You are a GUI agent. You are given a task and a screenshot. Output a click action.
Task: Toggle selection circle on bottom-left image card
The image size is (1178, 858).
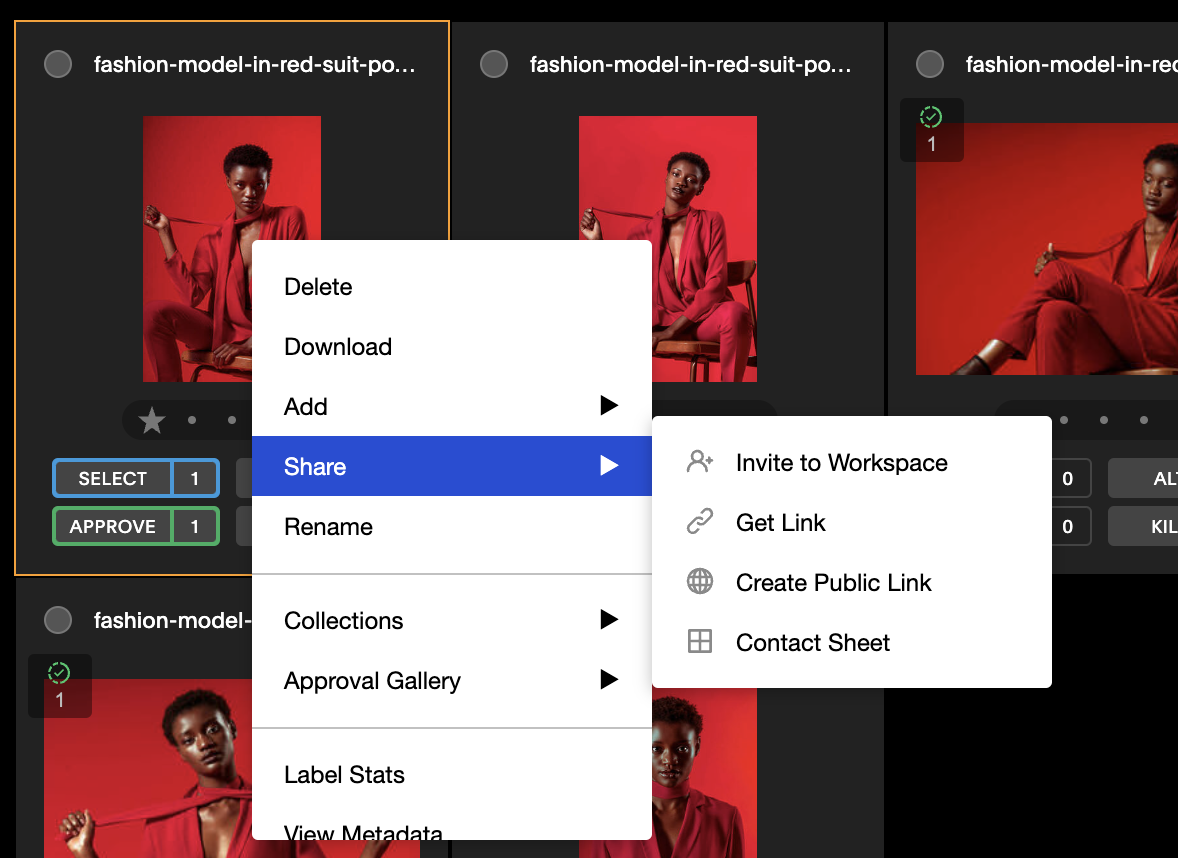[x=58, y=620]
